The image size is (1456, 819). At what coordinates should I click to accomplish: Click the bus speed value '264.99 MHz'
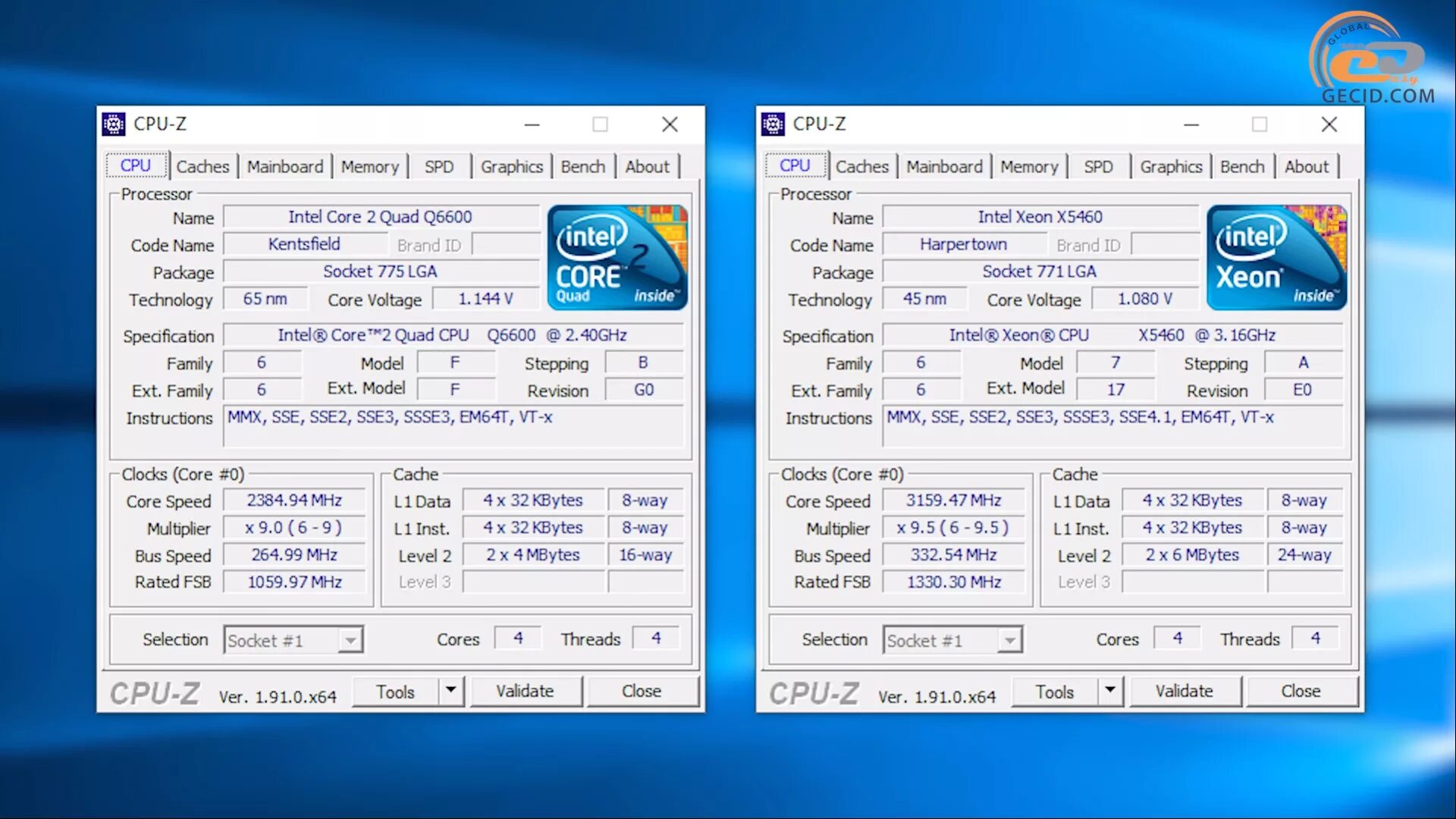[294, 555]
